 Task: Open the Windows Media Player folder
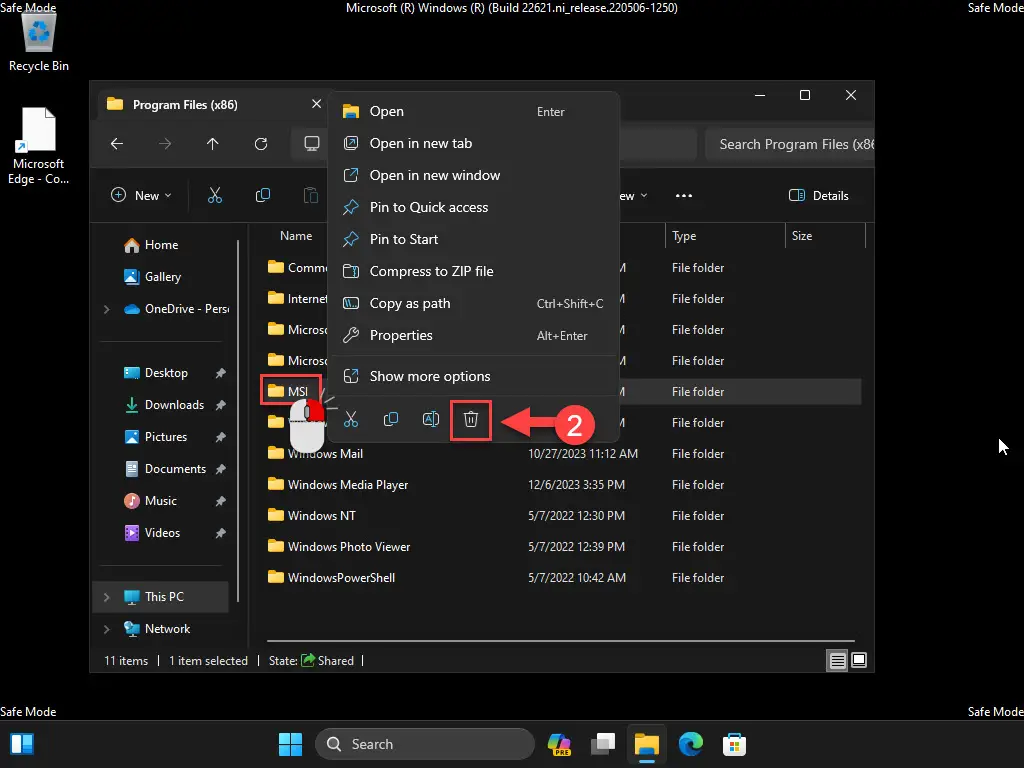point(348,485)
